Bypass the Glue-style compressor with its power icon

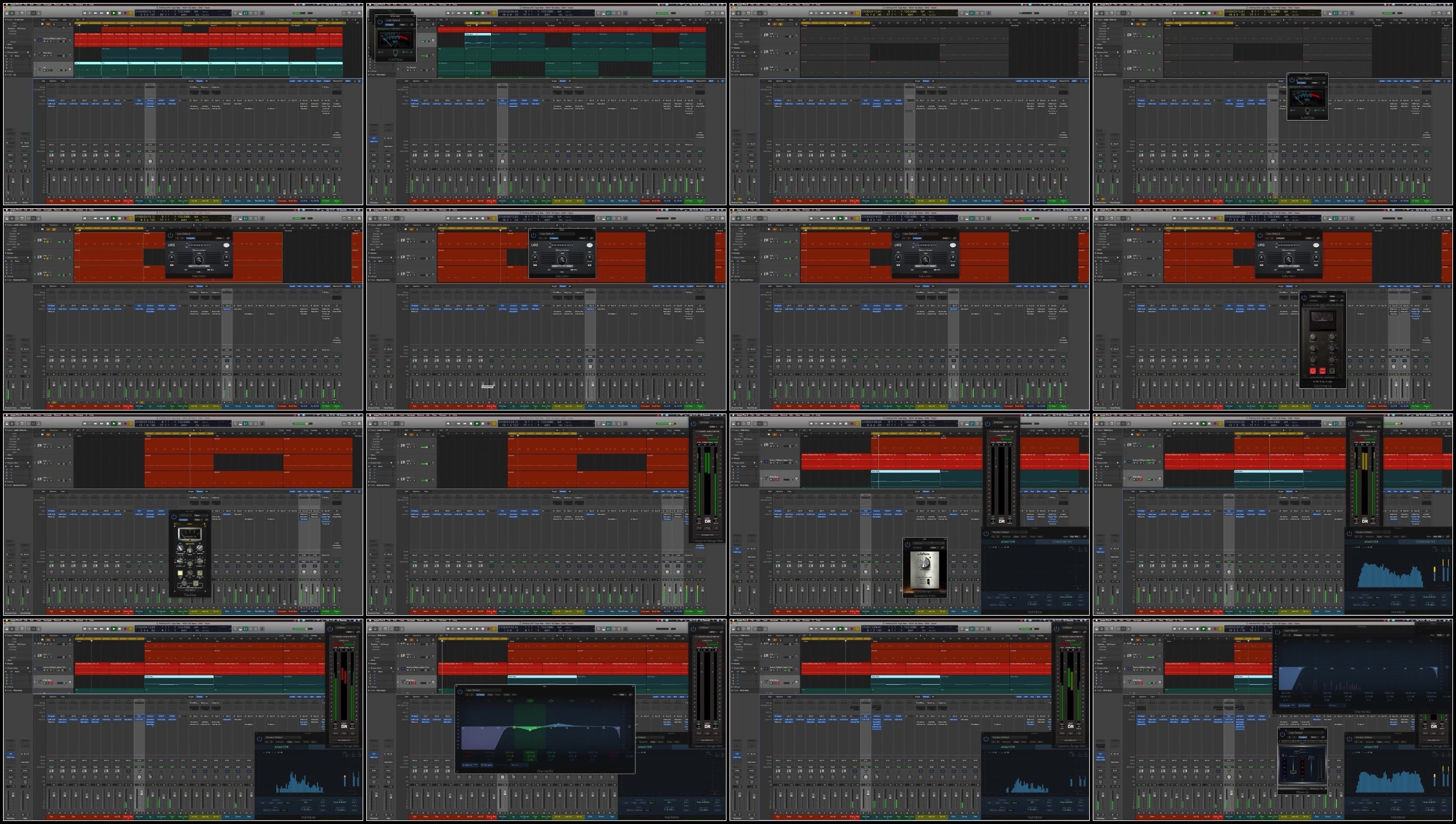[x=174, y=517]
